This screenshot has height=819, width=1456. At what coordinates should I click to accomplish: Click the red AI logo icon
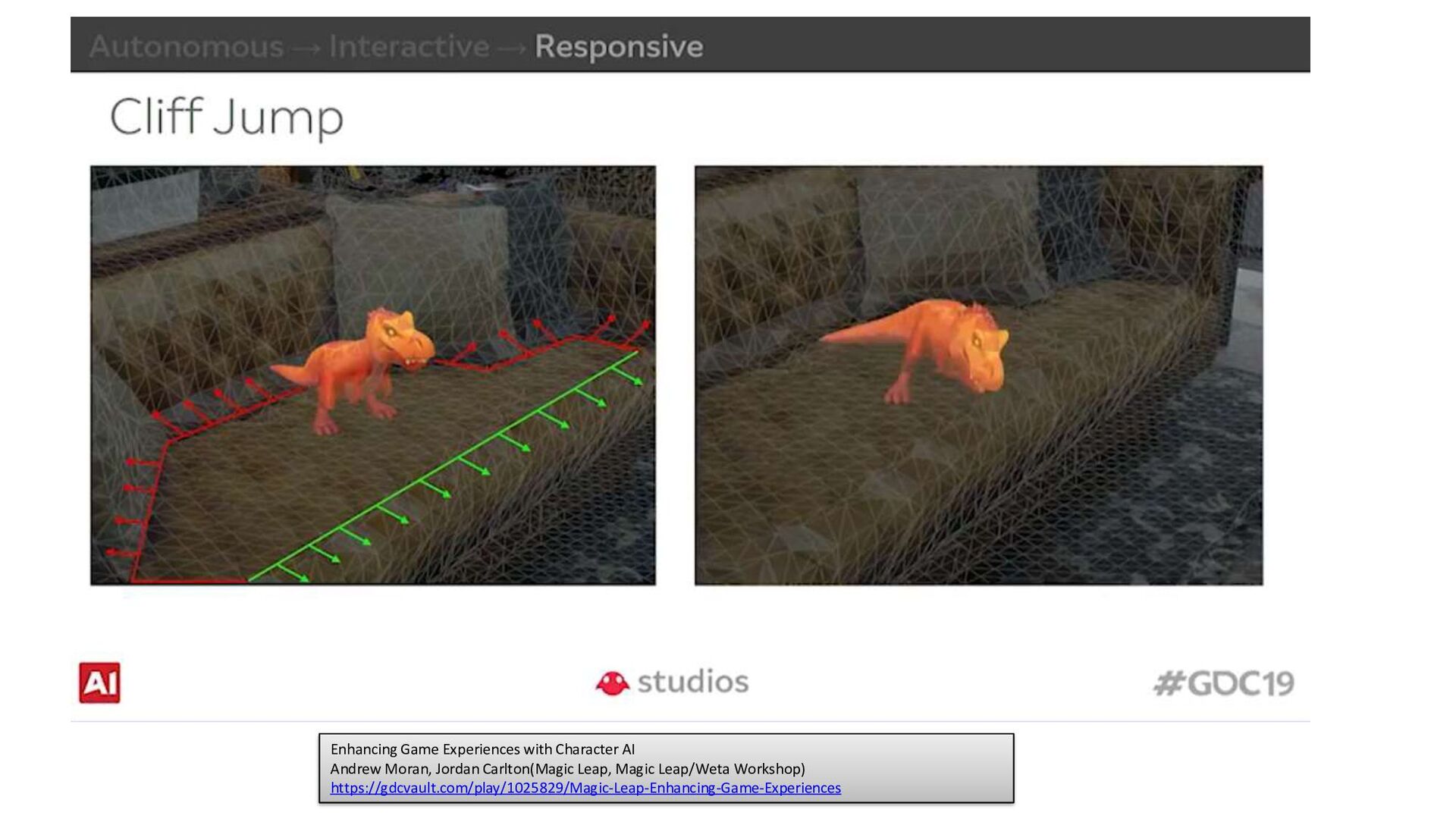(x=99, y=682)
